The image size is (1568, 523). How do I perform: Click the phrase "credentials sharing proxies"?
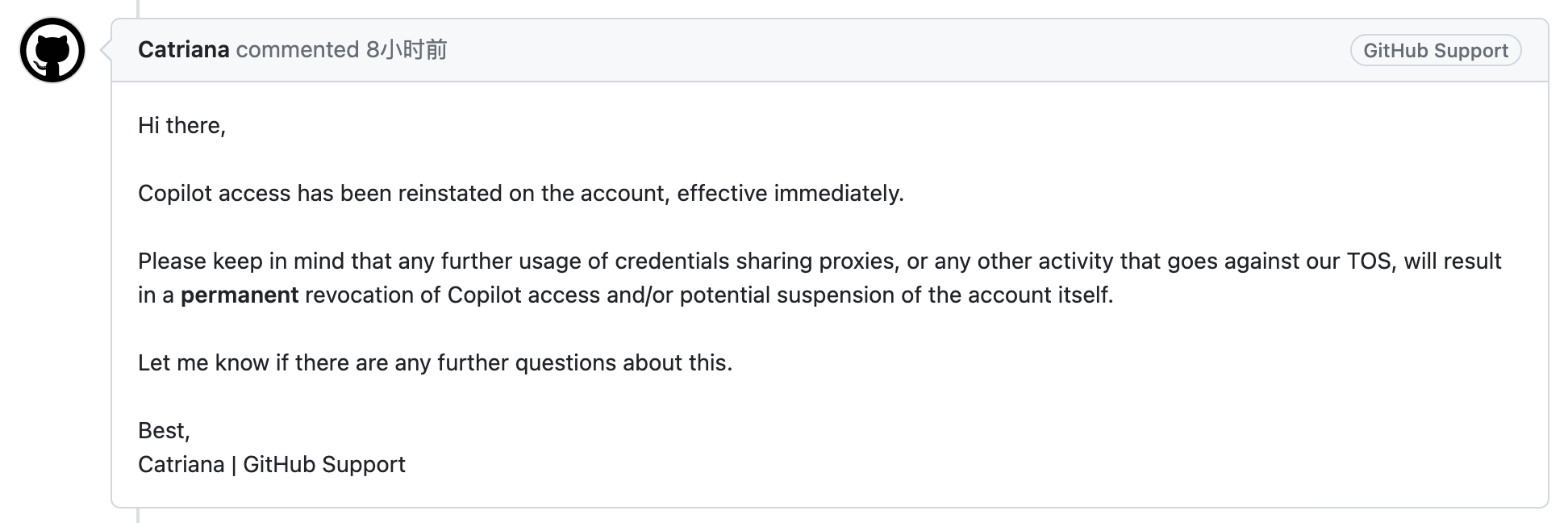coord(755,261)
